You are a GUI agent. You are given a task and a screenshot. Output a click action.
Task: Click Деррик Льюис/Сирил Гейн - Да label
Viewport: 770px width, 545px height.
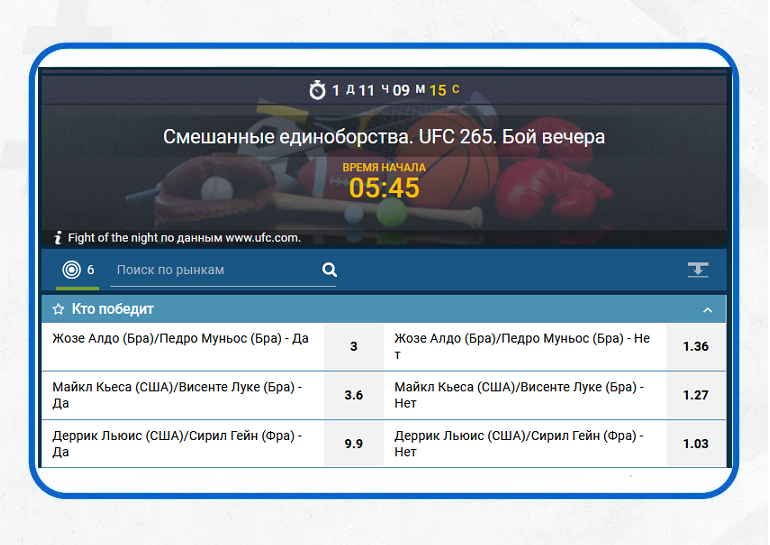(x=177, y=443)
